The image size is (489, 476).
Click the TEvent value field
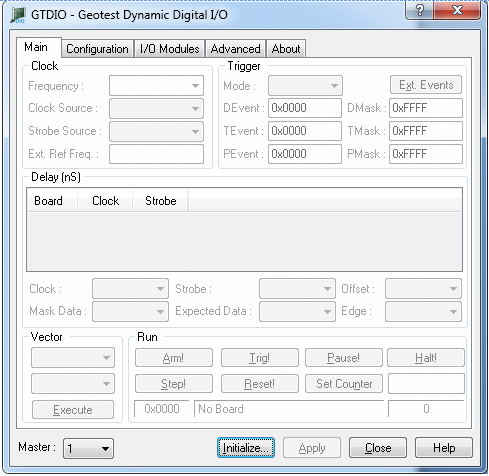[x=305, y=131]
